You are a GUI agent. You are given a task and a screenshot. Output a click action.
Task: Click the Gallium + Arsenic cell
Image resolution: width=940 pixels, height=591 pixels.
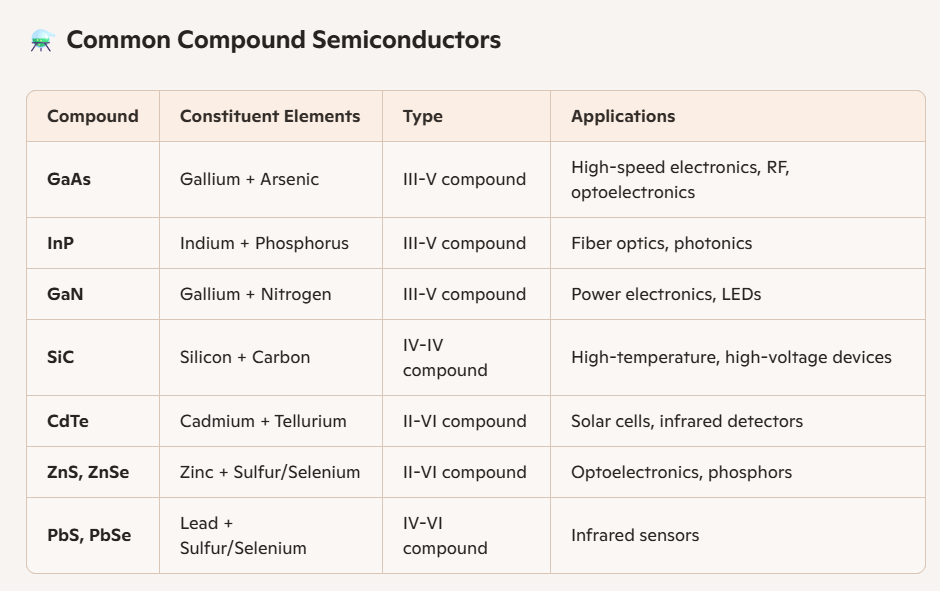(250, 180)
